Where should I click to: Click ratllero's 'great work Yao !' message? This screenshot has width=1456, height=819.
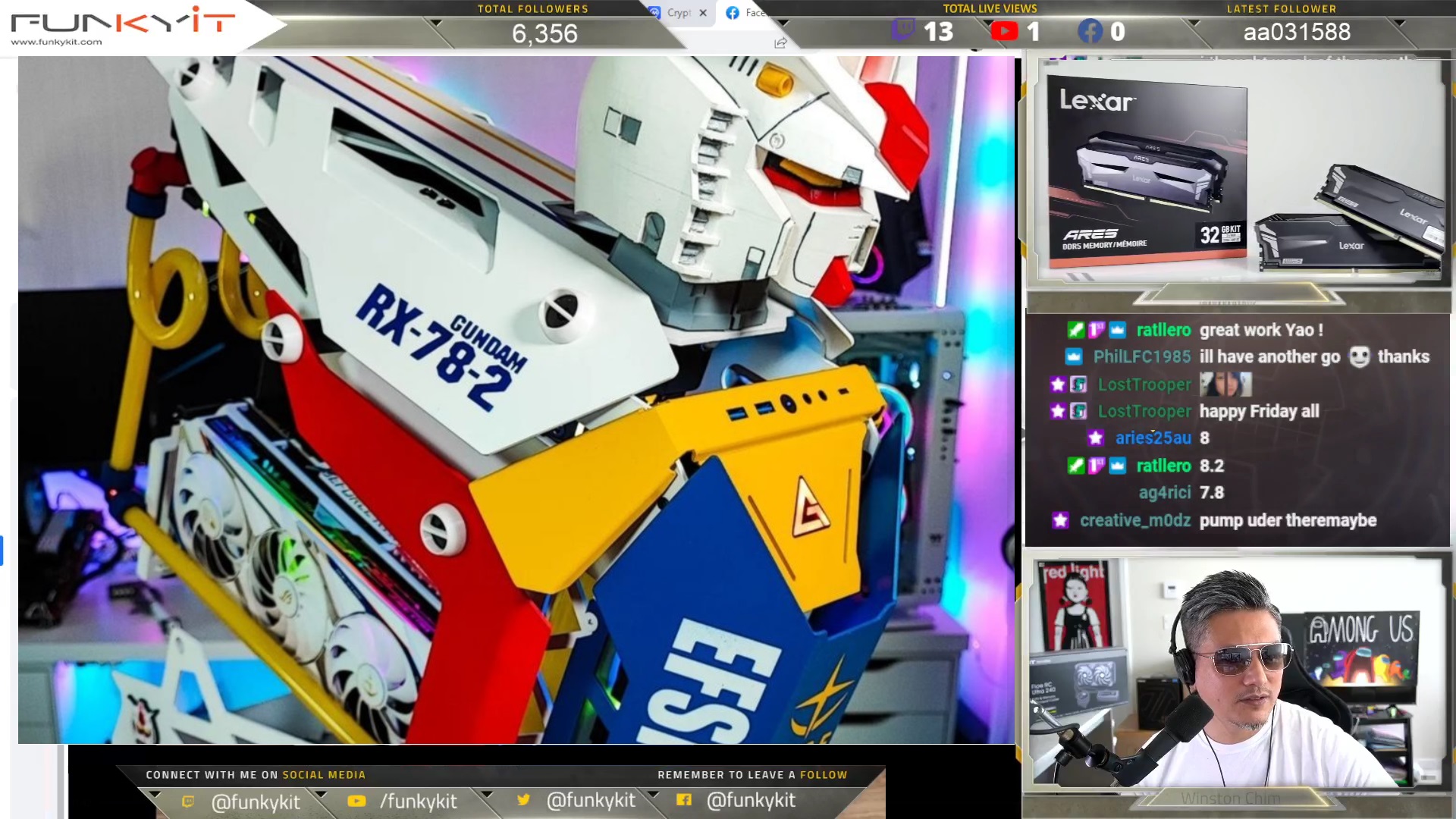point(1261,331)
